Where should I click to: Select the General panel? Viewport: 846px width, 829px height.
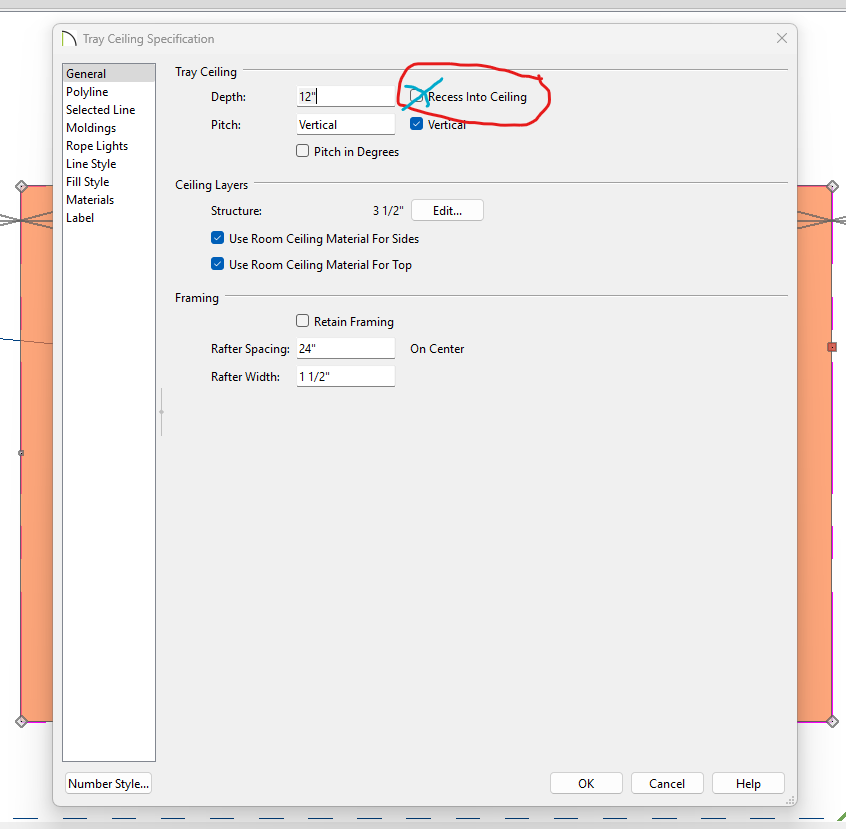tap(108, 73)
